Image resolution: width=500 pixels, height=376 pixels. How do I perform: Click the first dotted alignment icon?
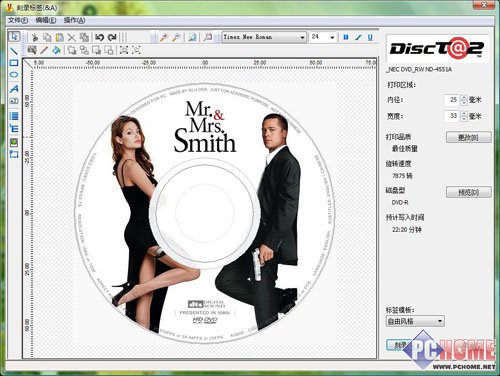click(x=124, y=50)
